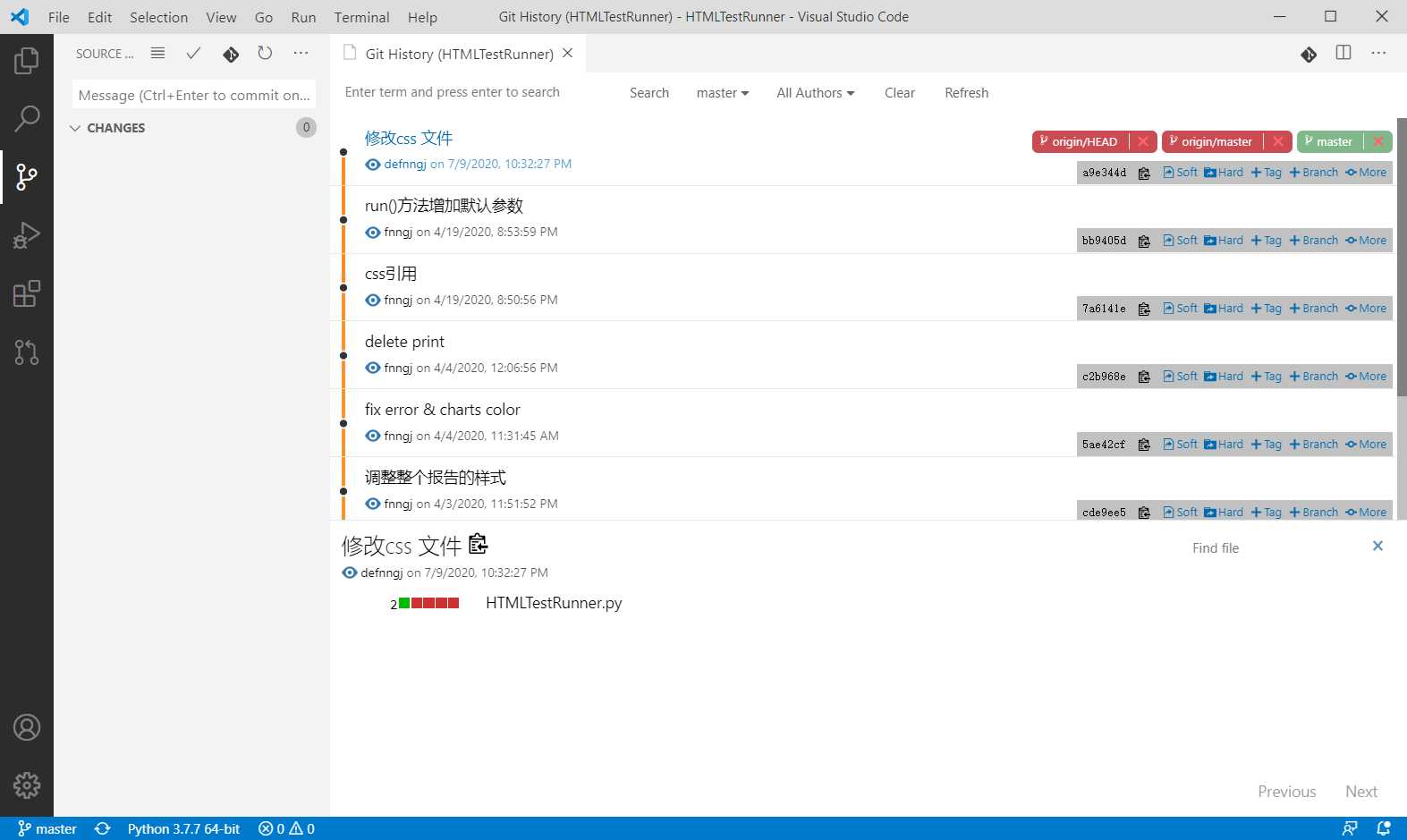Click the Refresh button
This screenshot has height=840, width=1407.
pos(967,93)
